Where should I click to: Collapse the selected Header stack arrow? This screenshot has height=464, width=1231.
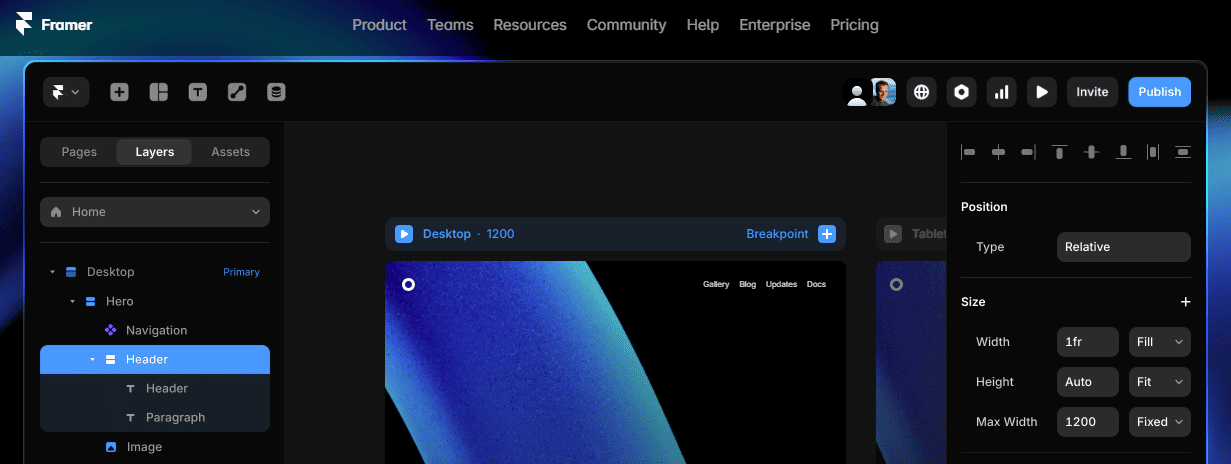click(x=92, y=359)
